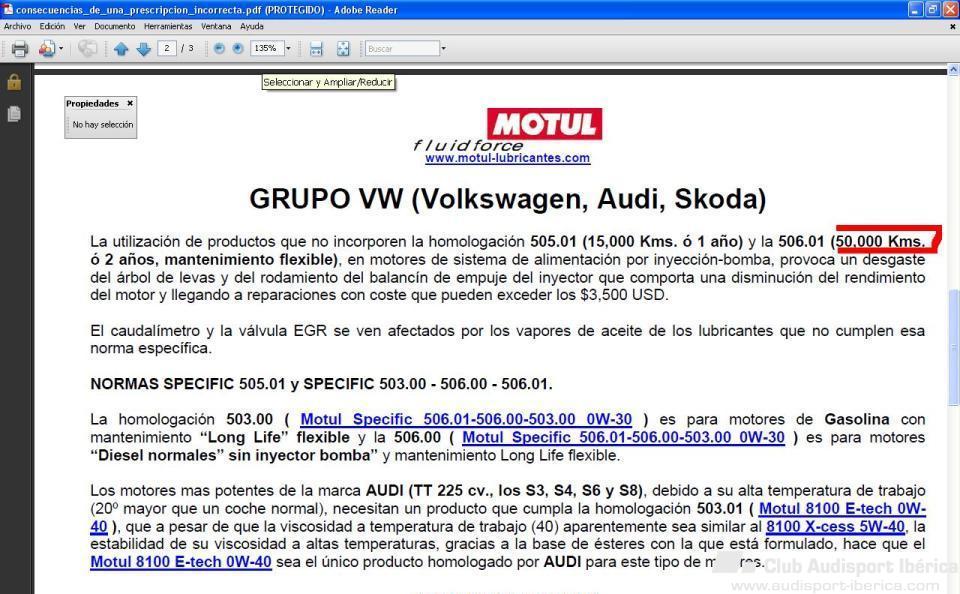The height and width of the screenshot is (594, 960).
Task: Click the Propiedades panel title
Action: pos(92,103)
